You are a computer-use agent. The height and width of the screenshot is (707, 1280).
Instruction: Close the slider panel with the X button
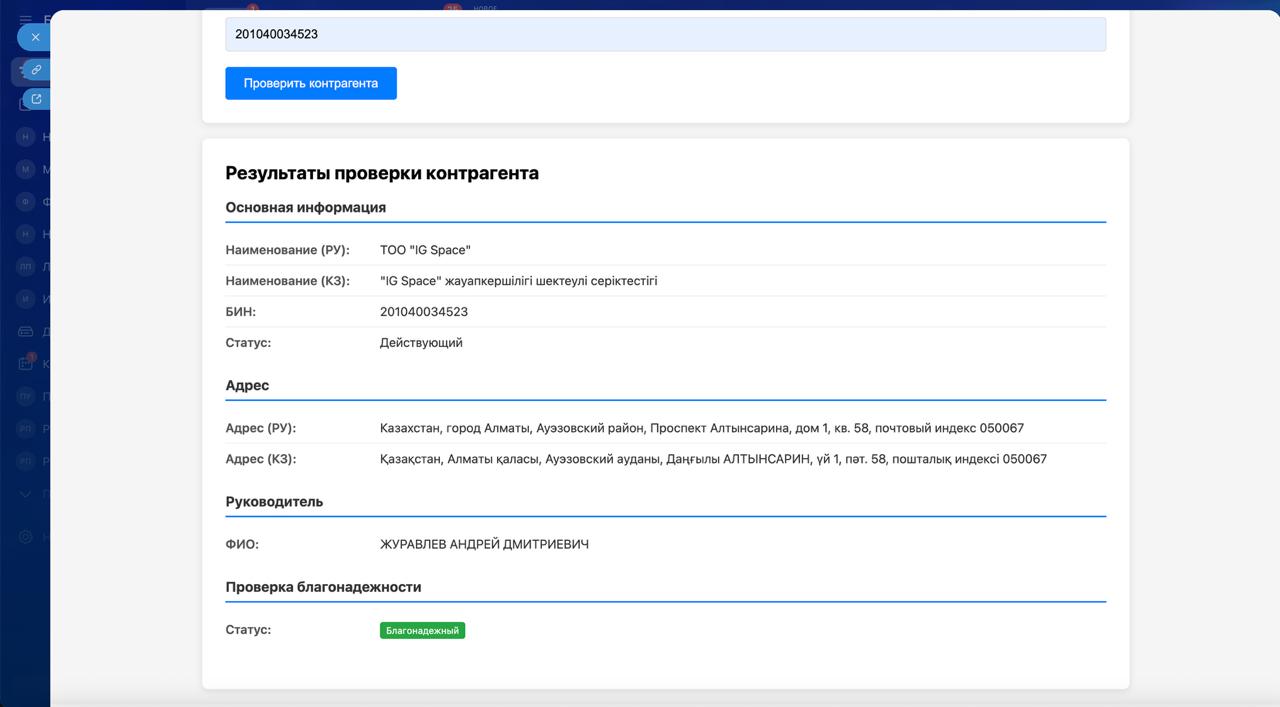(35, 37)
